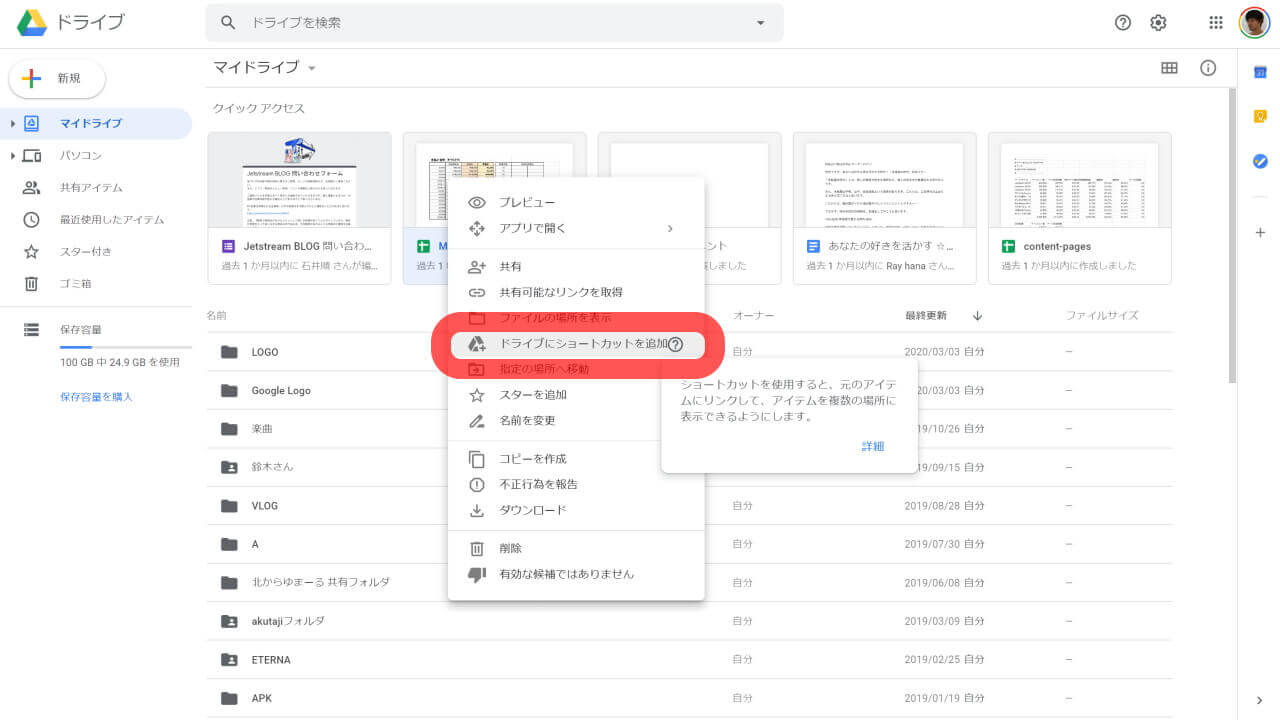The width and height of the screenshot is (1280, 720).
Task: Click the 詳細 link in tooltip
Action: click(x=872, y=446)
